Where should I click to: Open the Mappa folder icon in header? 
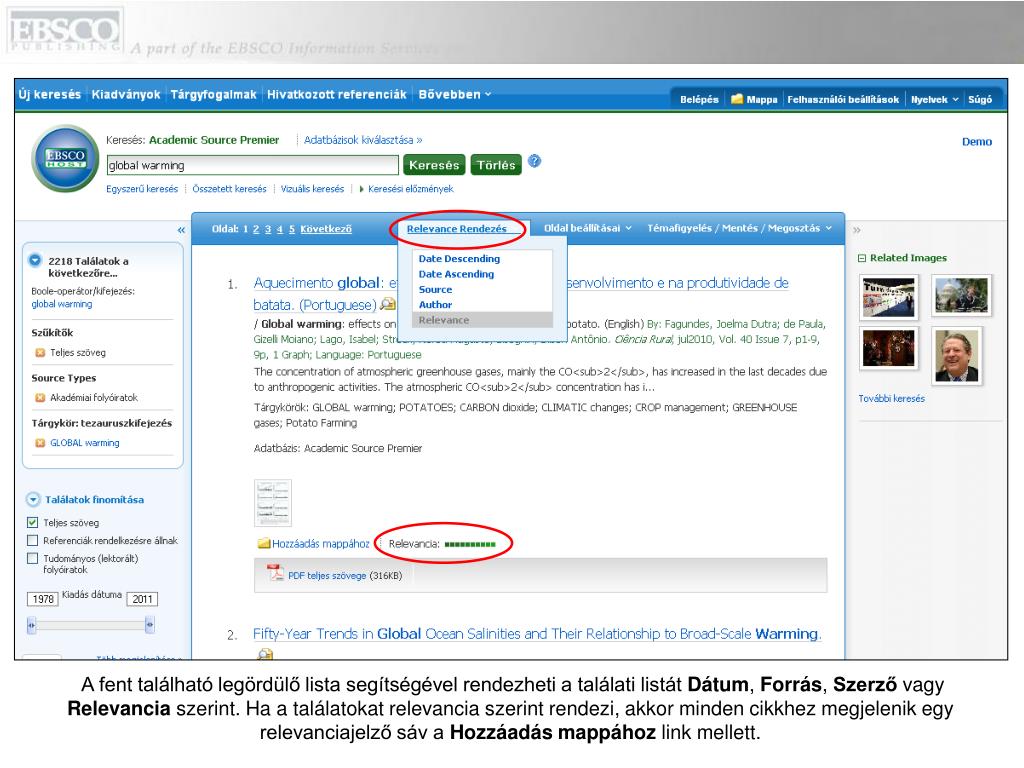coord(737,99)
